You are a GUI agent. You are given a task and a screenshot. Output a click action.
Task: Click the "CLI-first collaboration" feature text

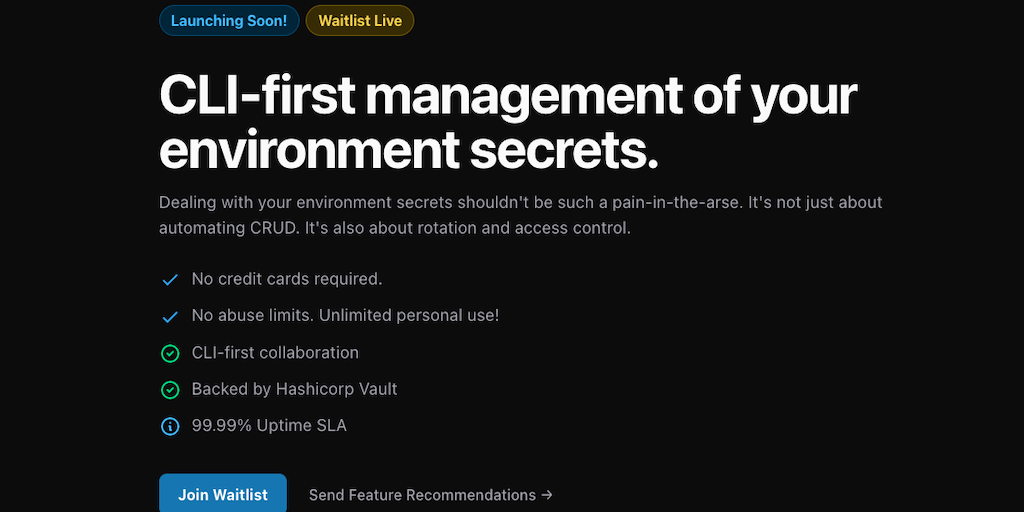click(x=275, y=353)
